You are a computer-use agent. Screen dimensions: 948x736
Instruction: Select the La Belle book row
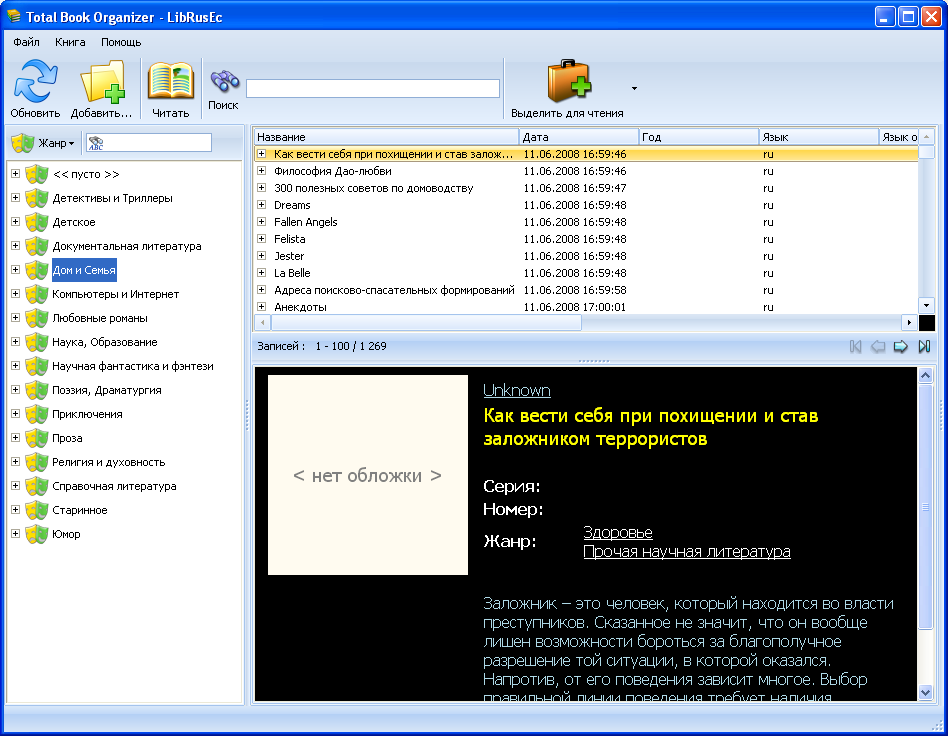pyautogui.click(x=586, y=273)
